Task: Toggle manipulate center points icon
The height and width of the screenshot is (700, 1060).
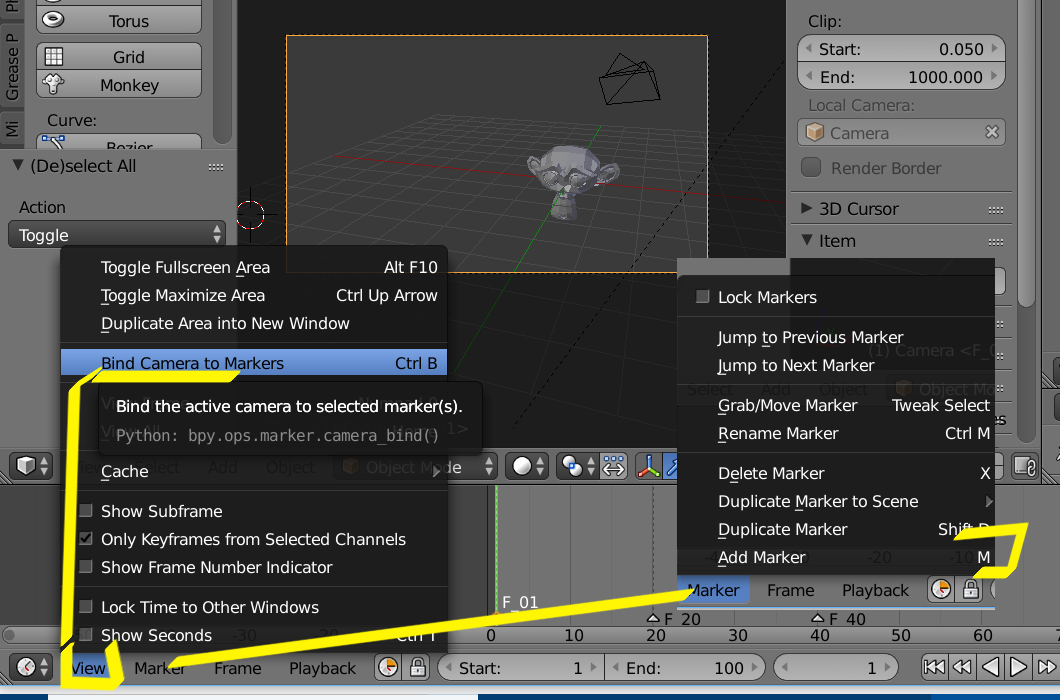Action: pyautogui.click(x=614, y=466)
